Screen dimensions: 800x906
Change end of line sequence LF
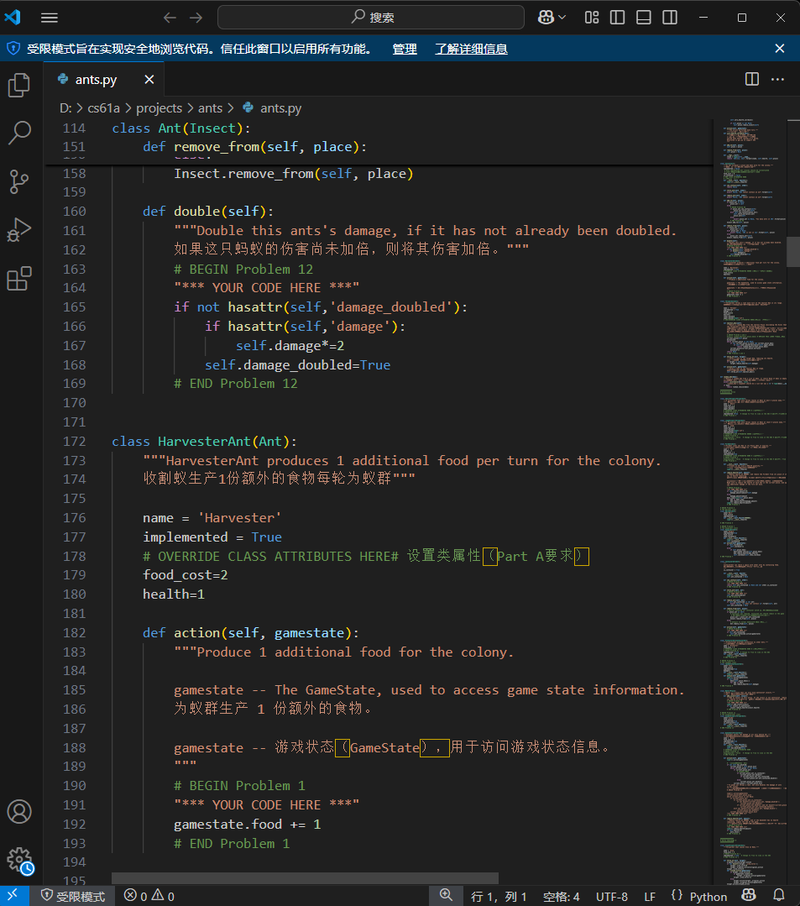tap(650, 896)
